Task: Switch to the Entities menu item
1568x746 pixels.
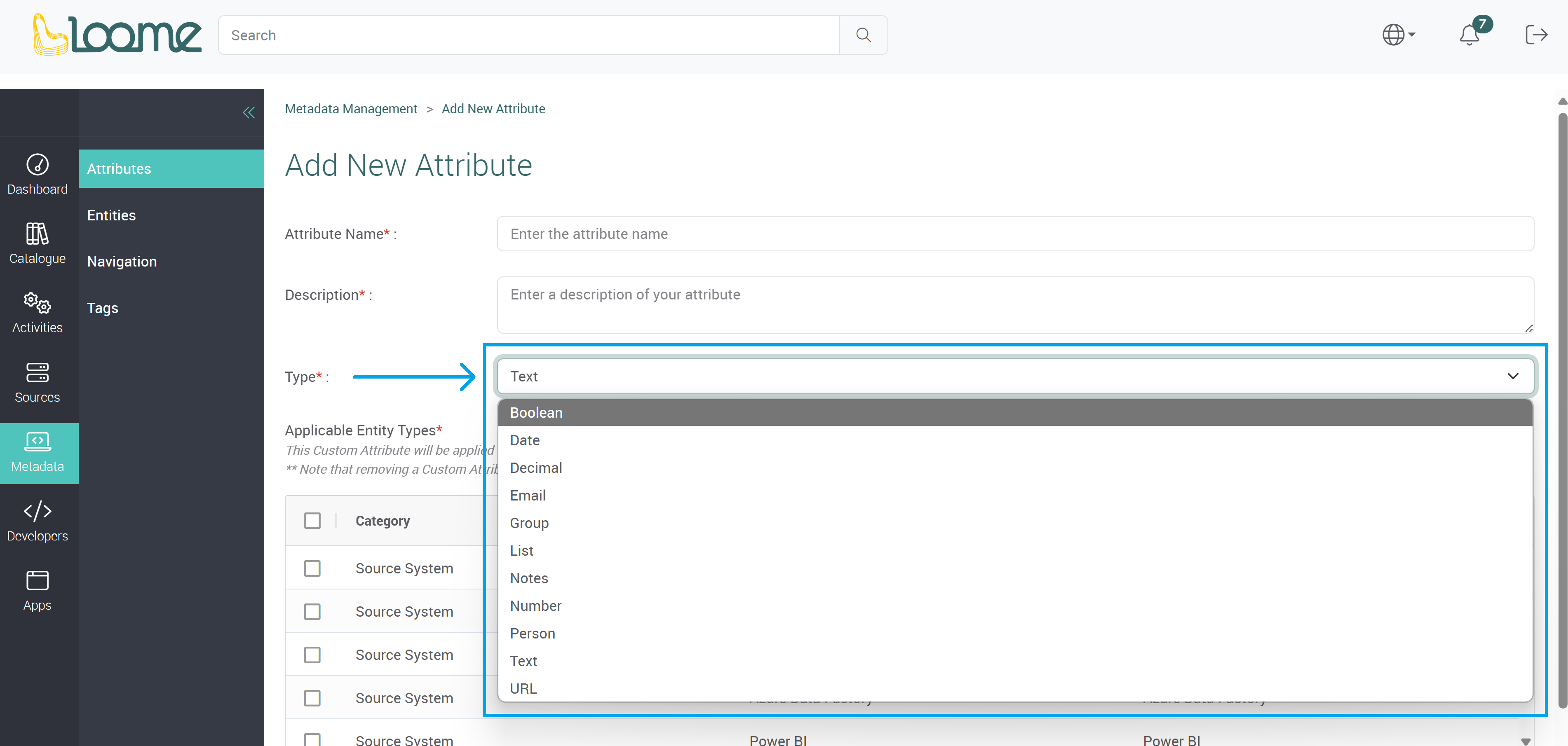Action: [111, 215]
